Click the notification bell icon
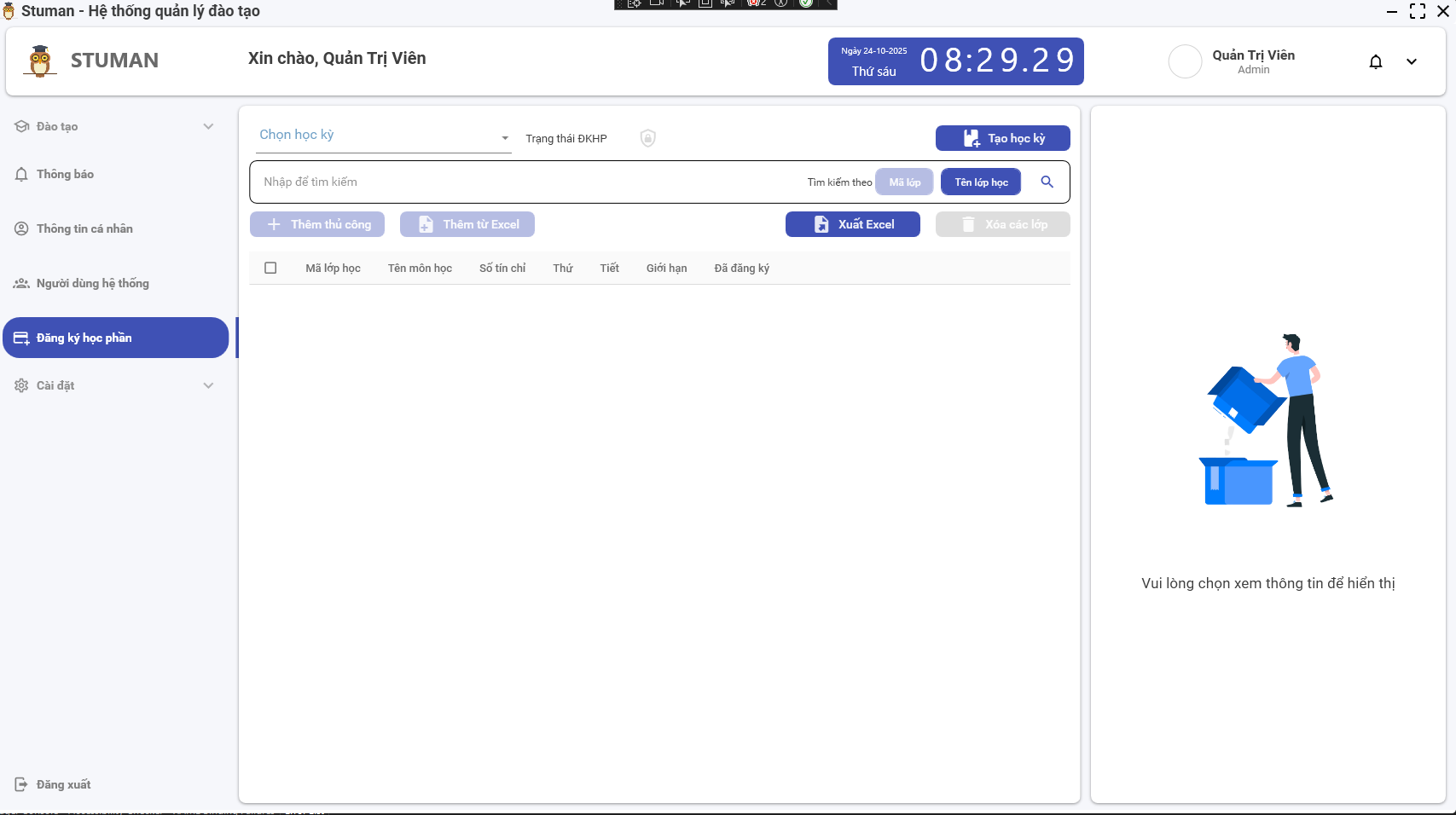 coord(1375,61)
